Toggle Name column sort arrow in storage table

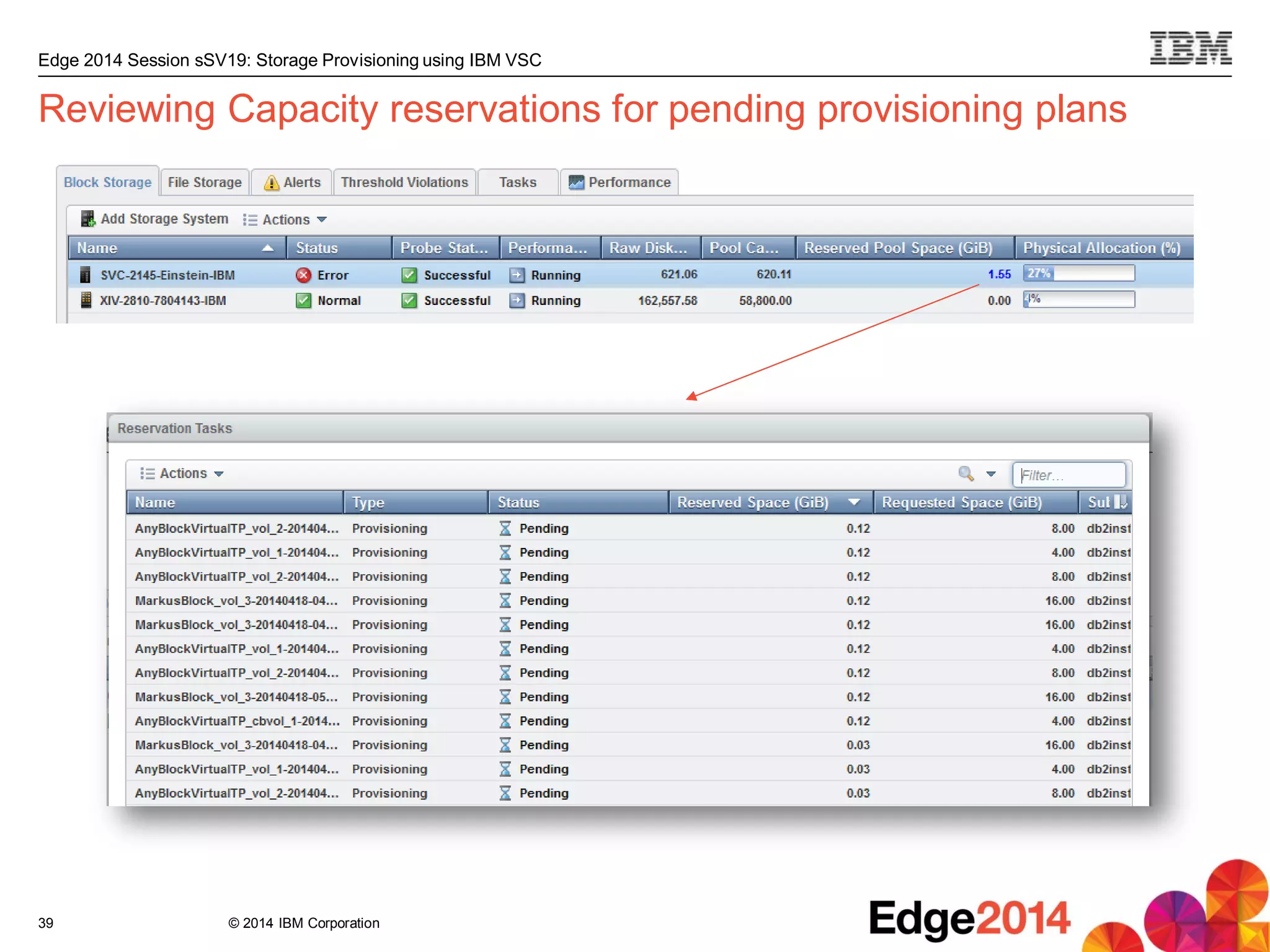click(268, 248)
